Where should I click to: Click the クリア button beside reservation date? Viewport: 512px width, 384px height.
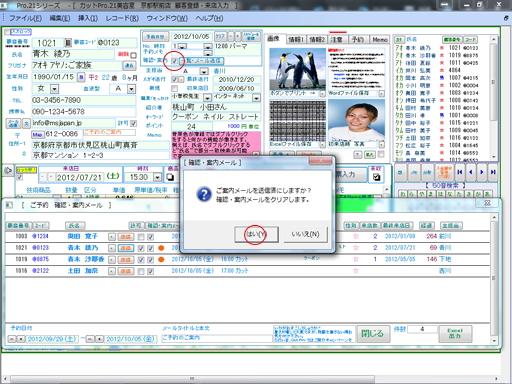pos(220,36)
